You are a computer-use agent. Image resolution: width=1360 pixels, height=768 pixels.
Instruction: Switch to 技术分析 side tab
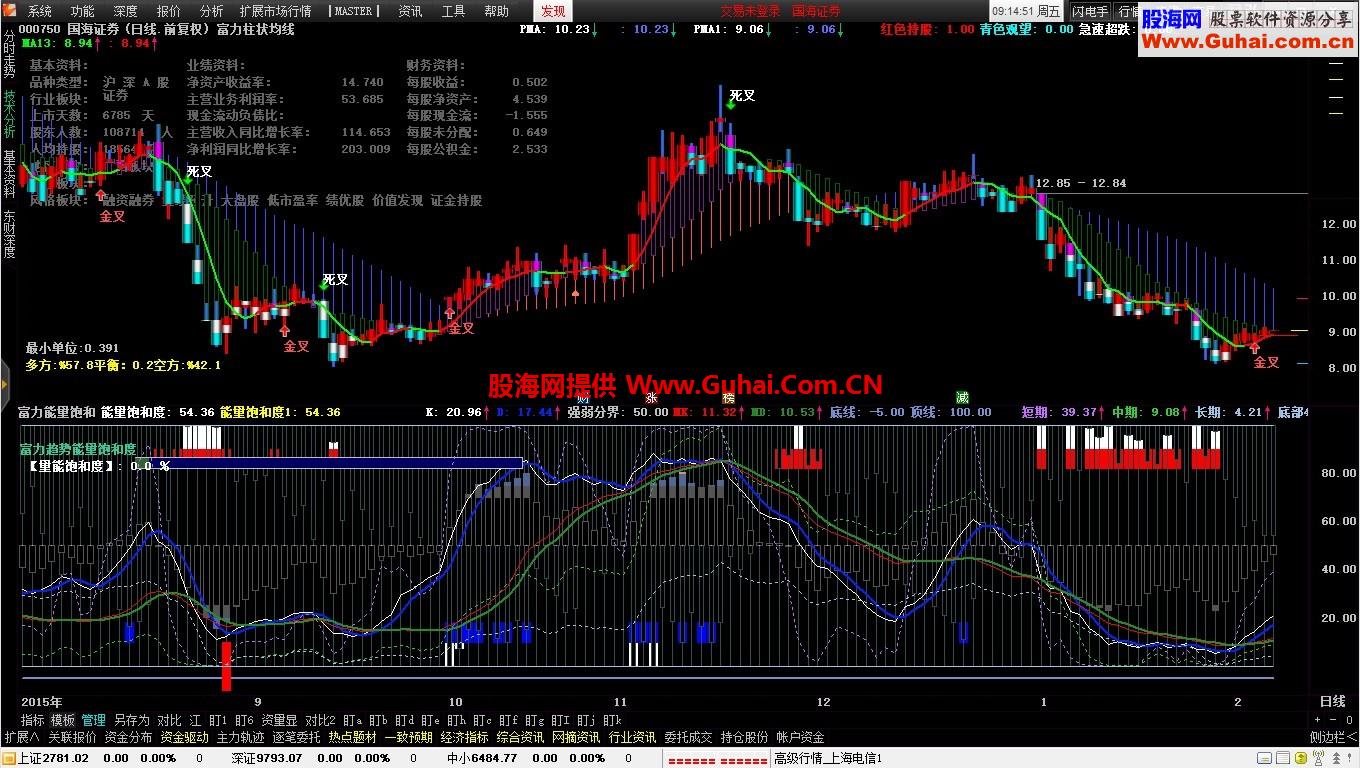point(9,114)
